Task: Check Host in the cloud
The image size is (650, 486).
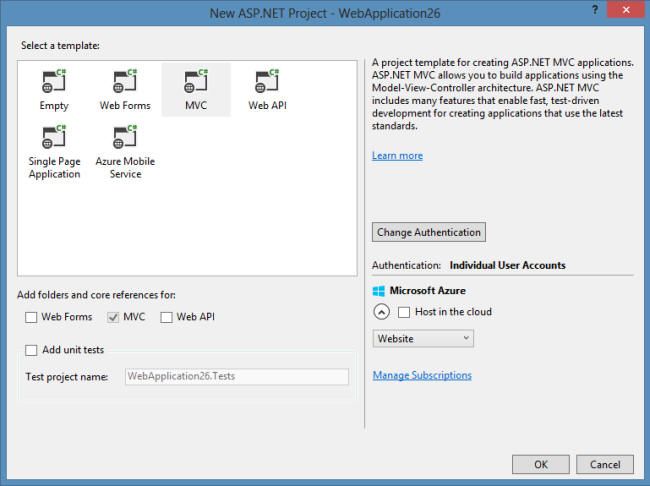Action: point(405,312)
